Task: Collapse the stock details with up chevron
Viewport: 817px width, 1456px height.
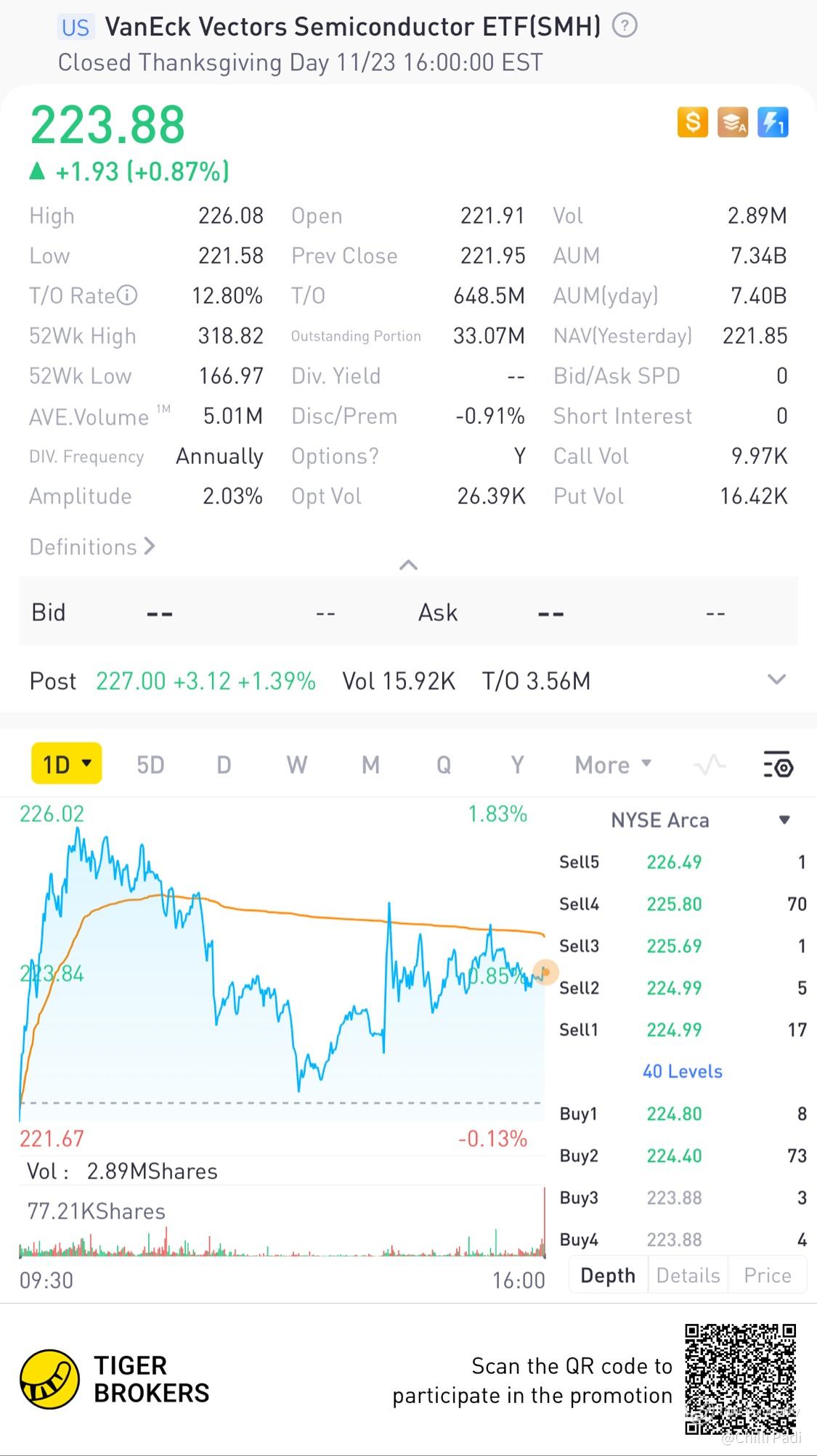Action: tap(408, 565)
